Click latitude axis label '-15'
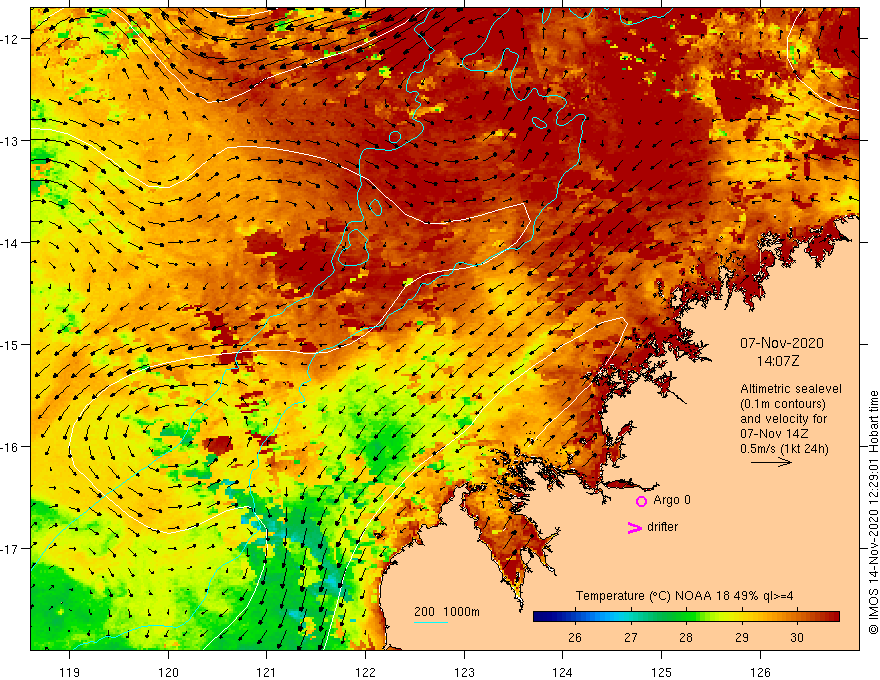This screenshot has width=880, height=680. click(10, 344)
